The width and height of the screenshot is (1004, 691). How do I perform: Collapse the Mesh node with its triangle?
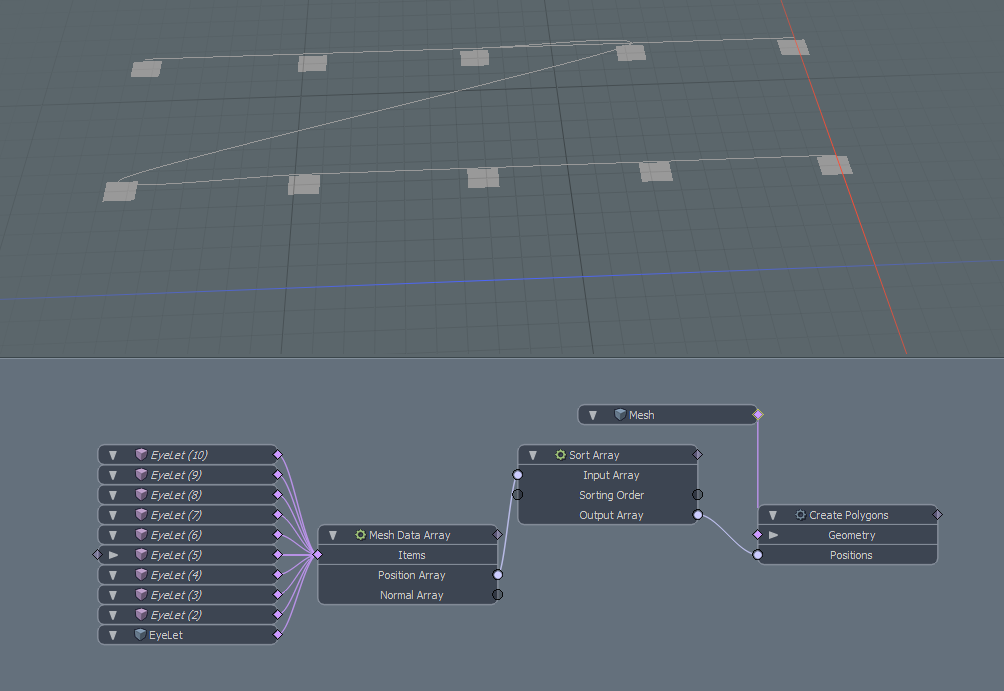593,414
